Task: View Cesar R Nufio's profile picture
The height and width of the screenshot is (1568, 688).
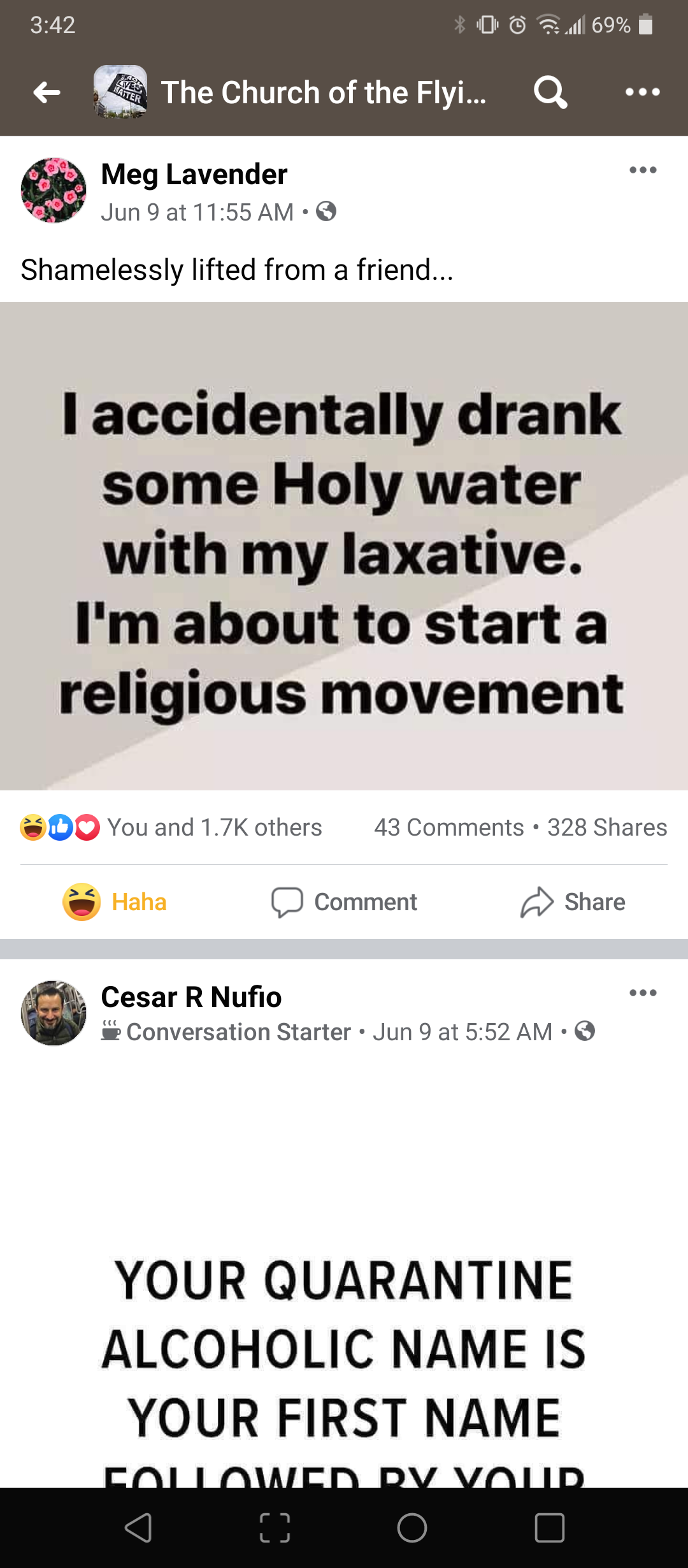Action: [54, 1013]
